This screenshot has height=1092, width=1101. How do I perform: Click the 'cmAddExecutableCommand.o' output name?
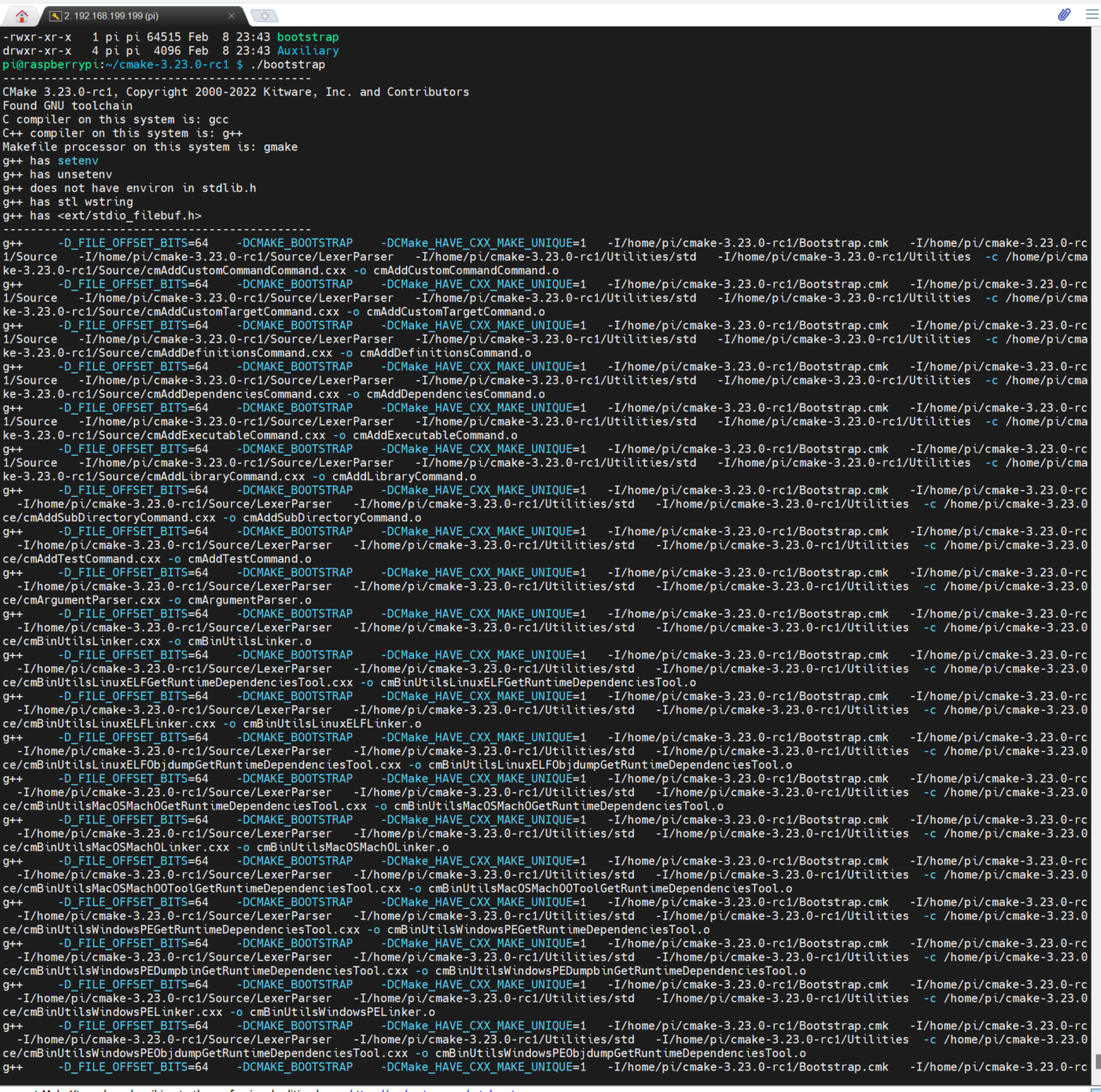tap(435, 435)
